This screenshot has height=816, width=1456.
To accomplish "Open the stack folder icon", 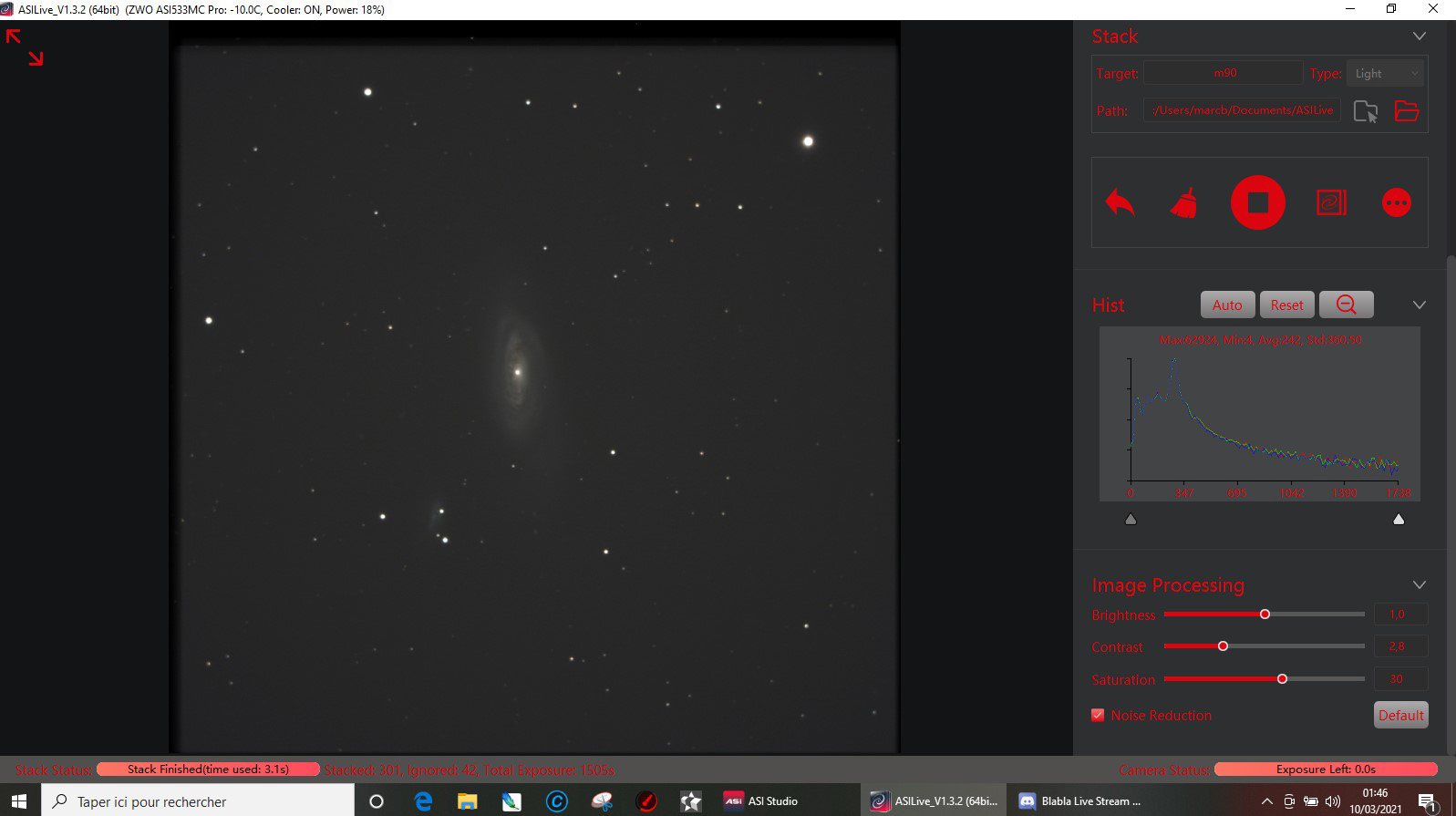I will coord(1407,111).
